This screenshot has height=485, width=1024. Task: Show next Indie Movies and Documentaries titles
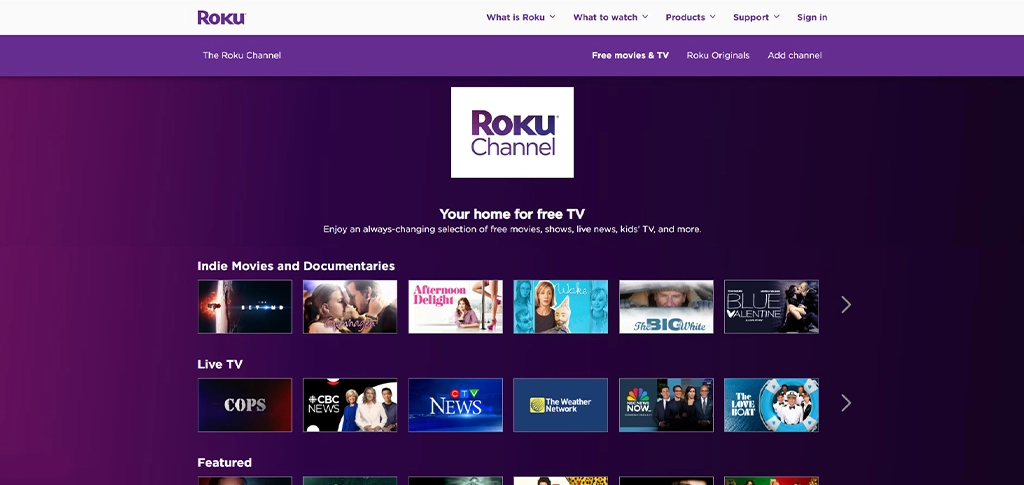click(846, 305)
